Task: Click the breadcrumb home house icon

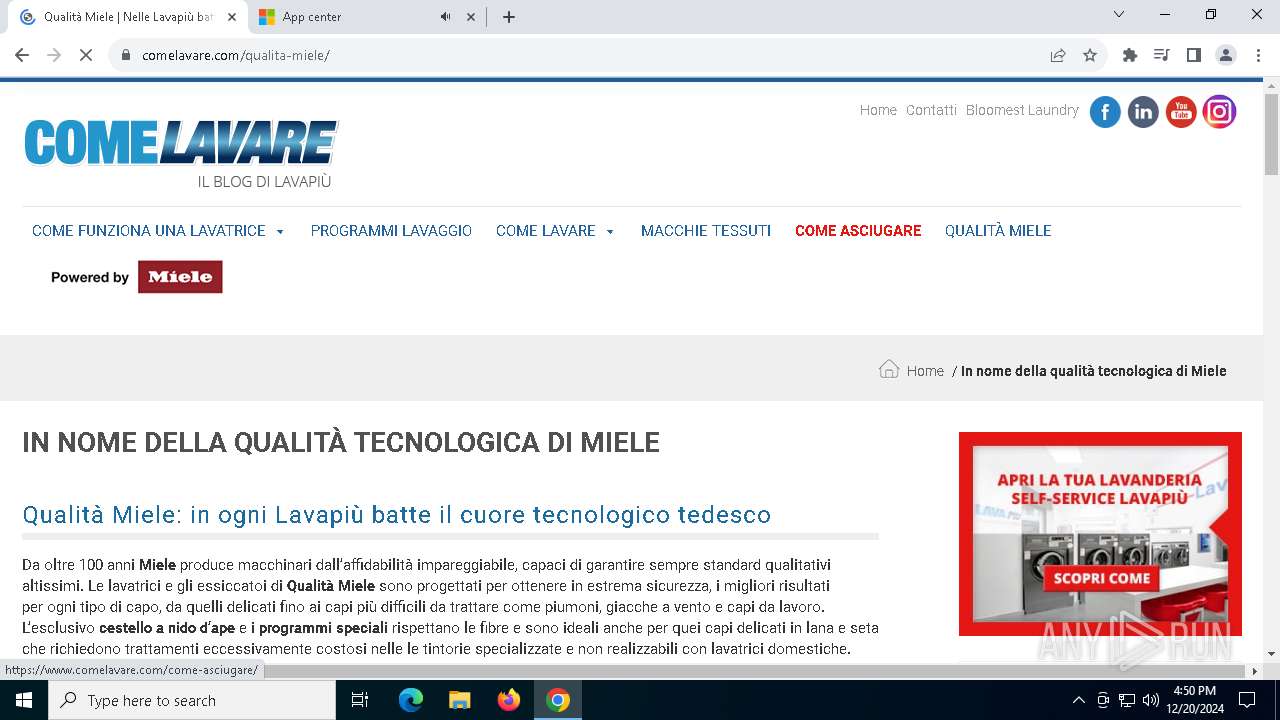Action: point(889,369)
